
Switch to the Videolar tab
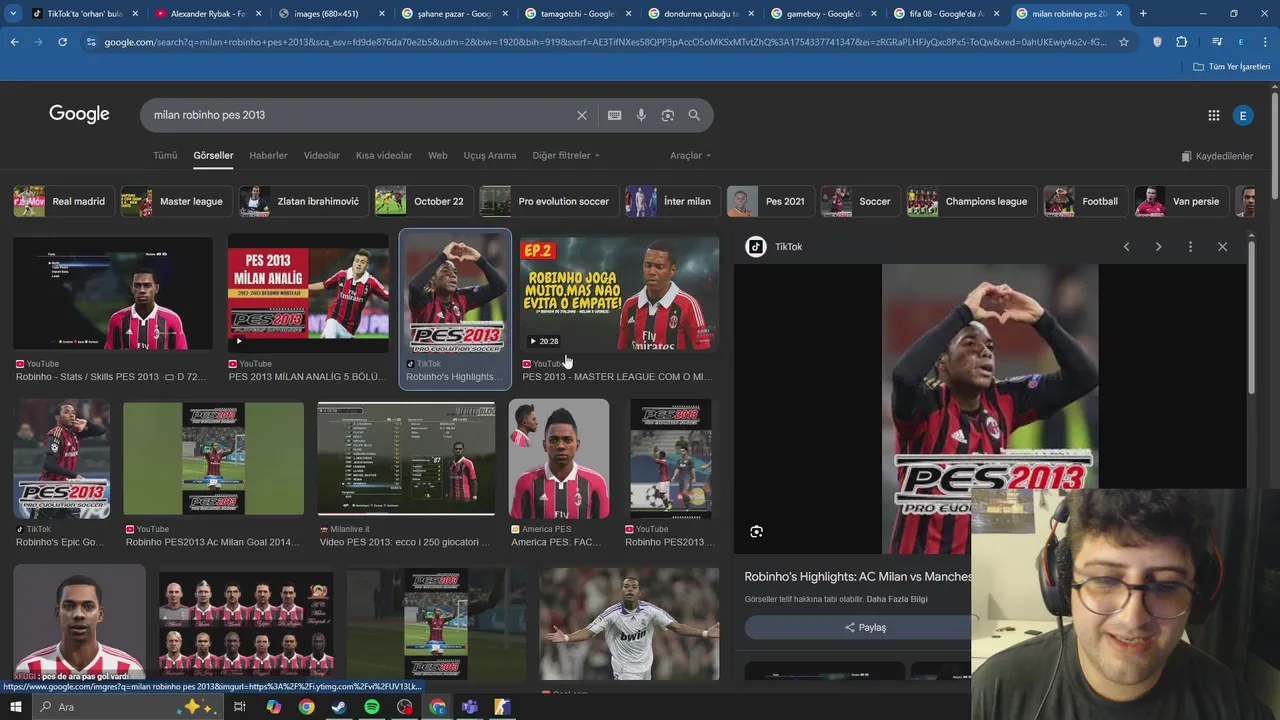pos(322,156)
